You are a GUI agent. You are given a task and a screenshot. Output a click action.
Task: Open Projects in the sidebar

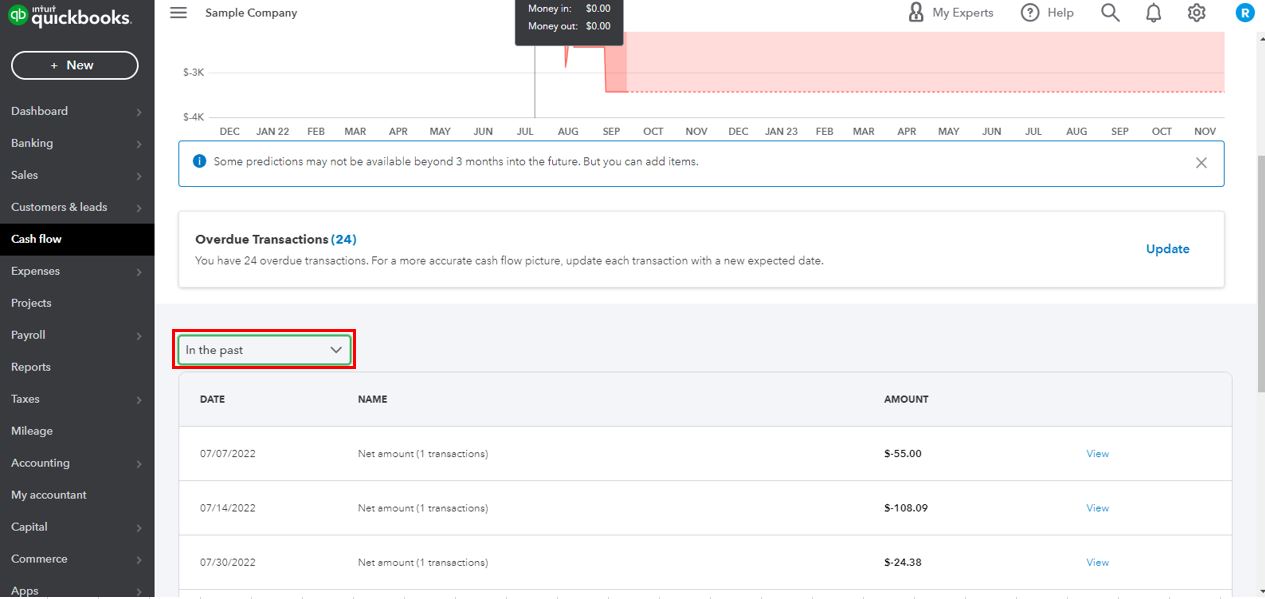[31, 303]
